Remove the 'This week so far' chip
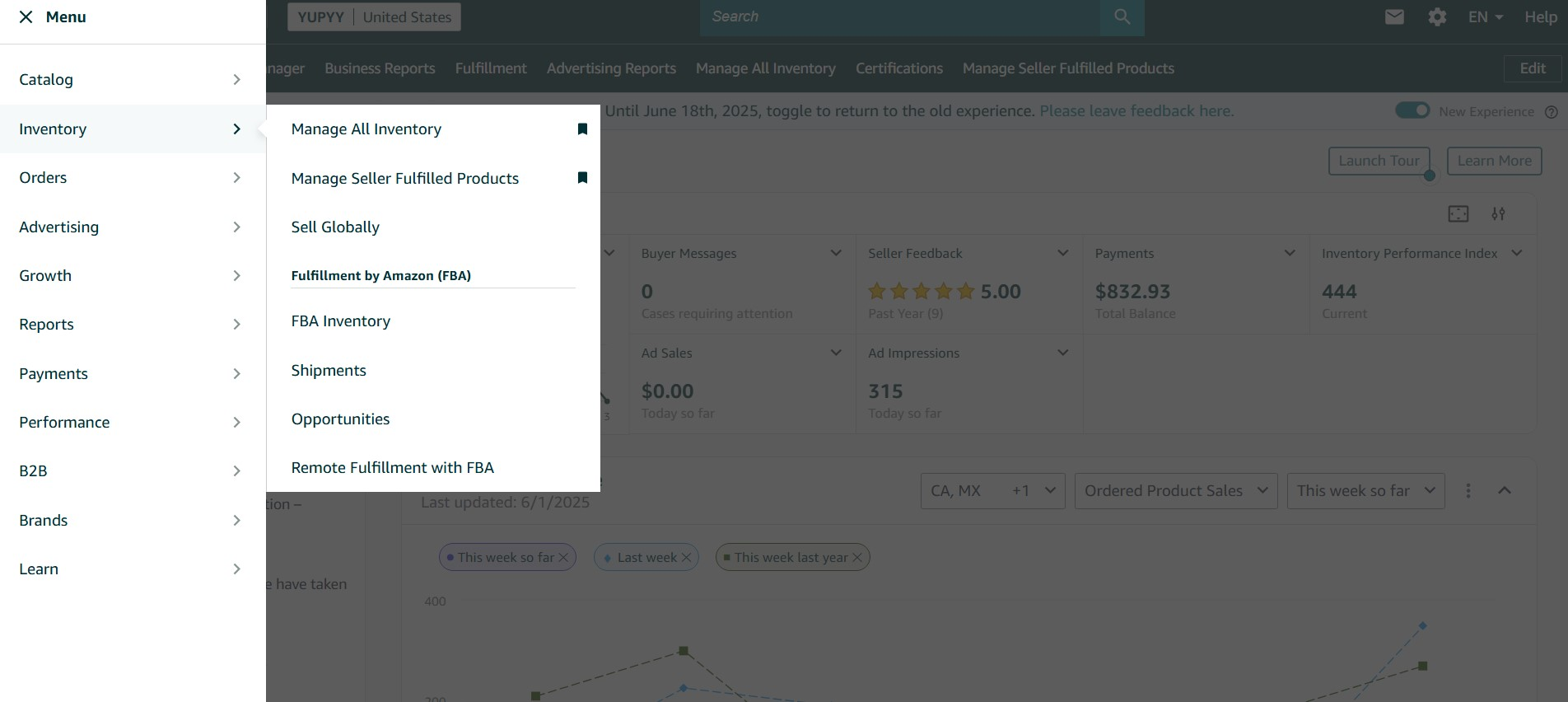Viewport: 1568px width, 702px height. tap(563, 558)
